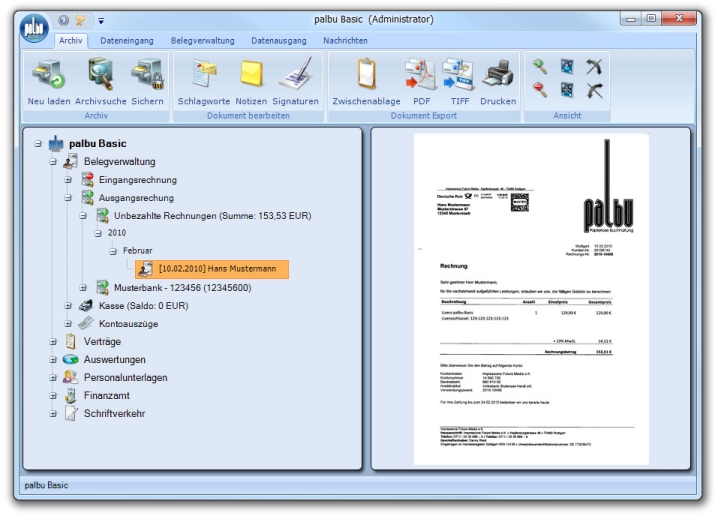718x516 pixels.
Task: Copy document to Zwischenablage
Action: [x=366, y=76]
